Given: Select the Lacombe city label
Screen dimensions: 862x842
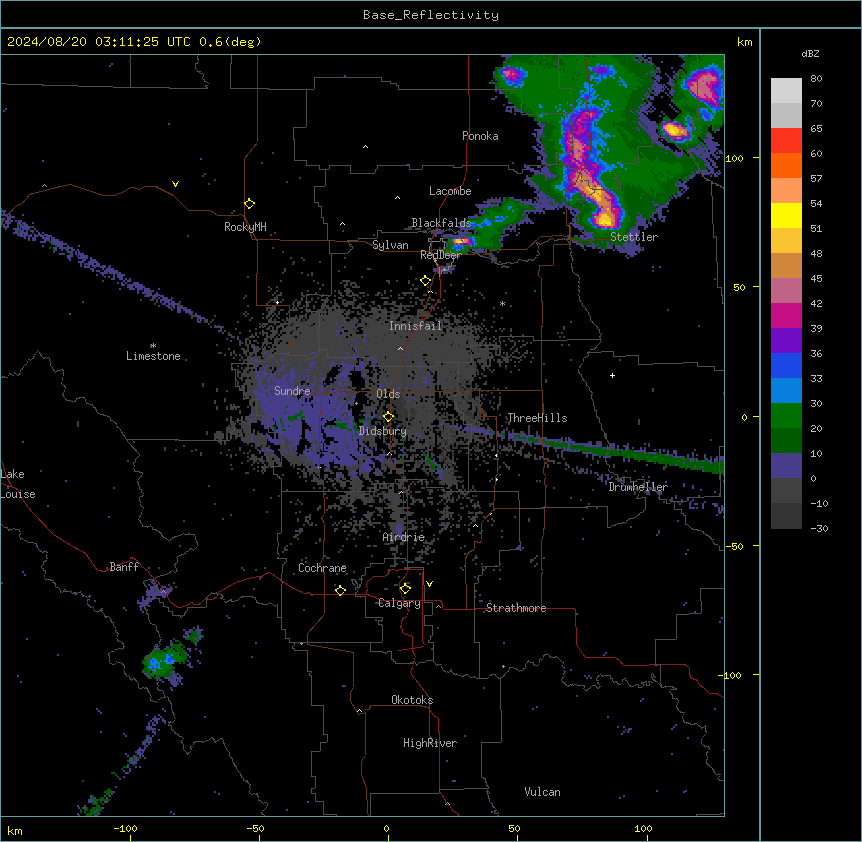Looking at the screenshot, I should point(450,191).
